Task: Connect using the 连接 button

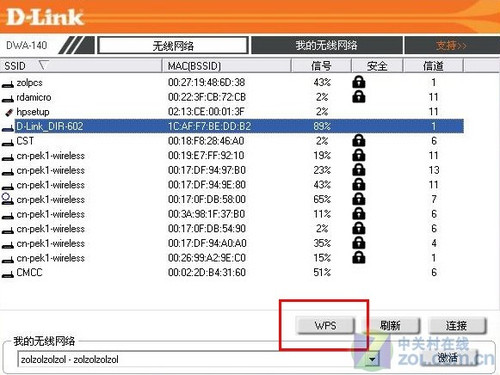Action: [x=457, y=325]
